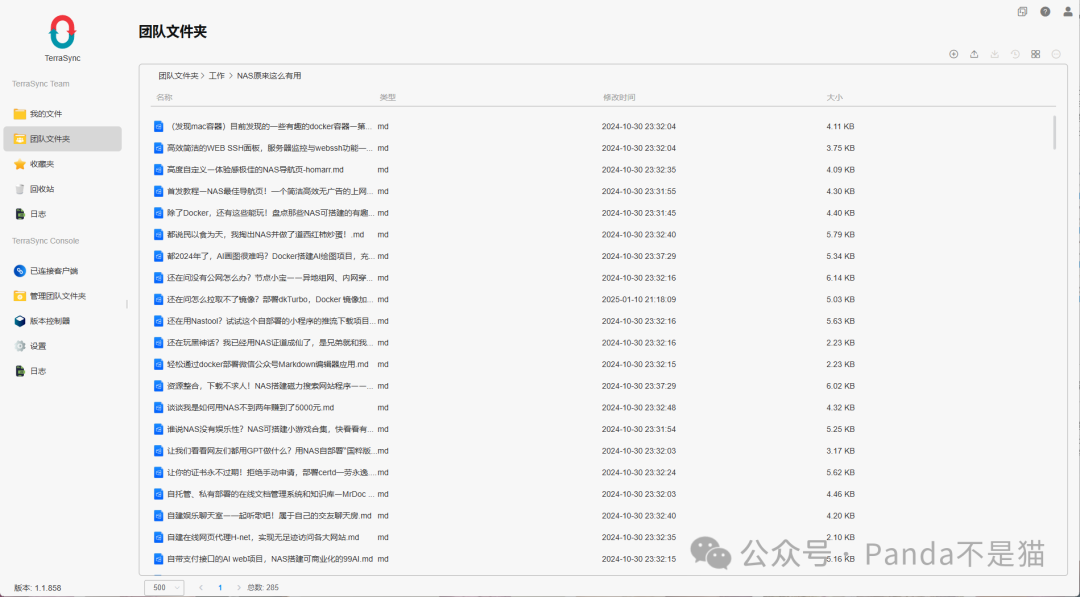Click file icon of 除了Docker row
Viewport: 1080px width, 597px height.
click(158, 213)
